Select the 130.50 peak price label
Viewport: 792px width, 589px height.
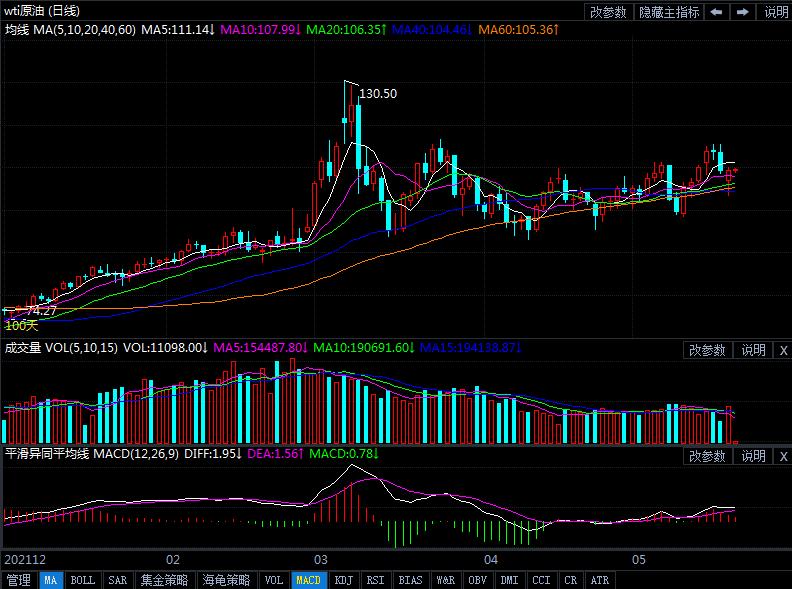(x=378, y=94)
